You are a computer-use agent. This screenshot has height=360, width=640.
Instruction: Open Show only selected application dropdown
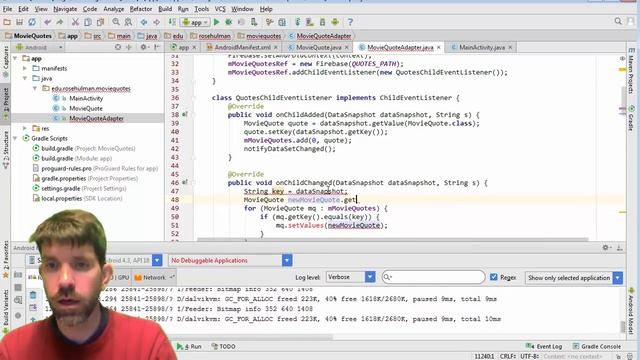click(x=618, y=278)
